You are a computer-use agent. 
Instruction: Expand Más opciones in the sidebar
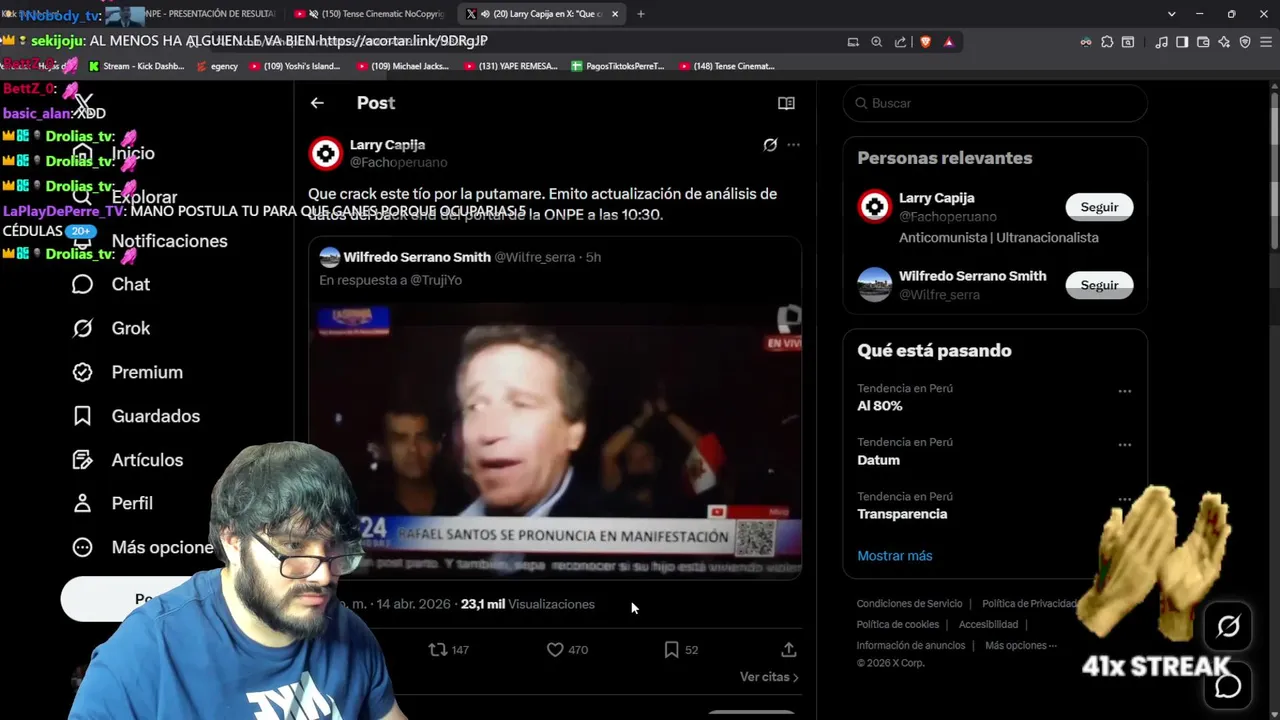point(142,547)
